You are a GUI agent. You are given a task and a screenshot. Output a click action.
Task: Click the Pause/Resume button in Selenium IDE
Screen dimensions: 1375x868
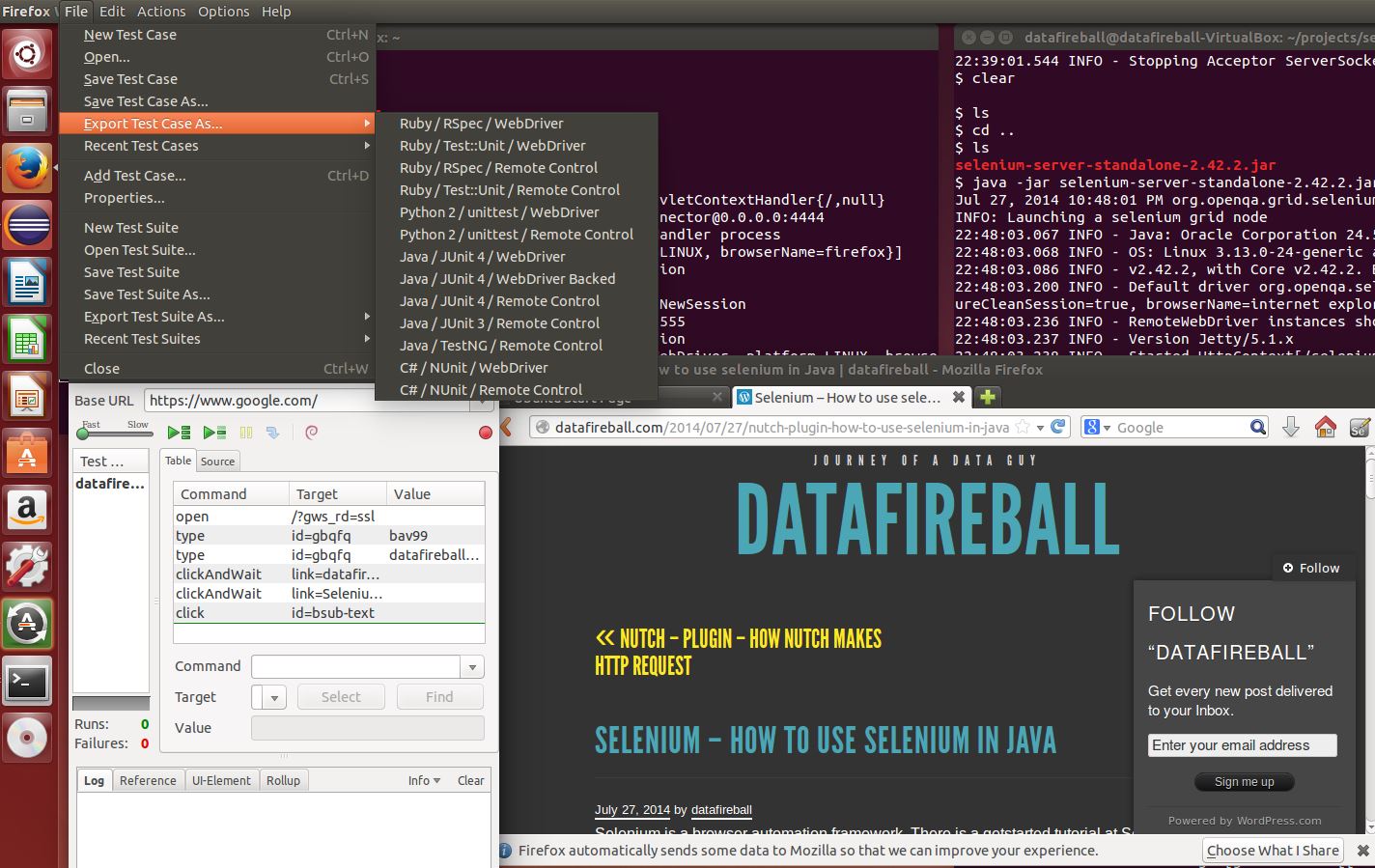pos(246,433)
